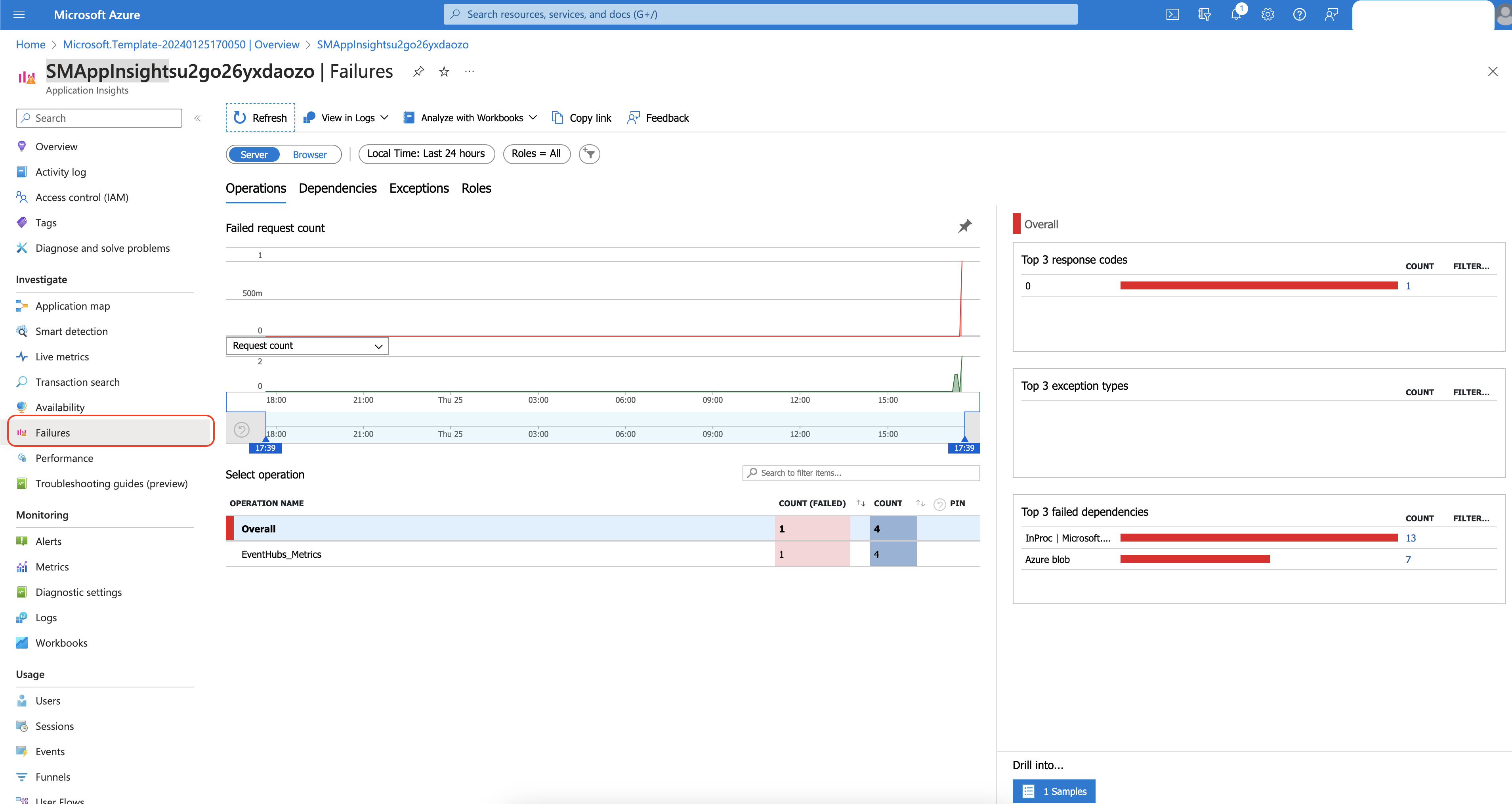This screenshot has height=804, width=1512.
Task: Navigate to Home via breadcrumb
Action: click(x=31, y=44)
